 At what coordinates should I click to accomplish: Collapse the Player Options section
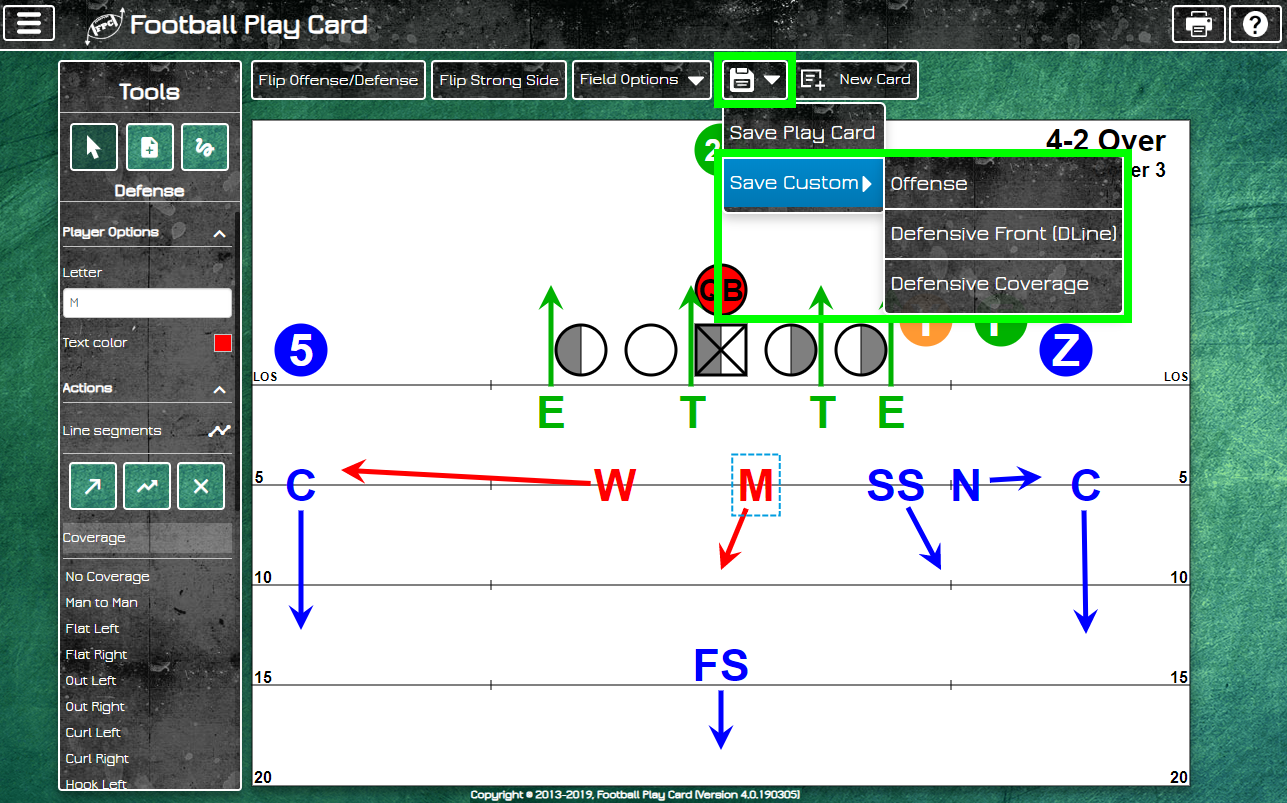click(x=219, y=233)
